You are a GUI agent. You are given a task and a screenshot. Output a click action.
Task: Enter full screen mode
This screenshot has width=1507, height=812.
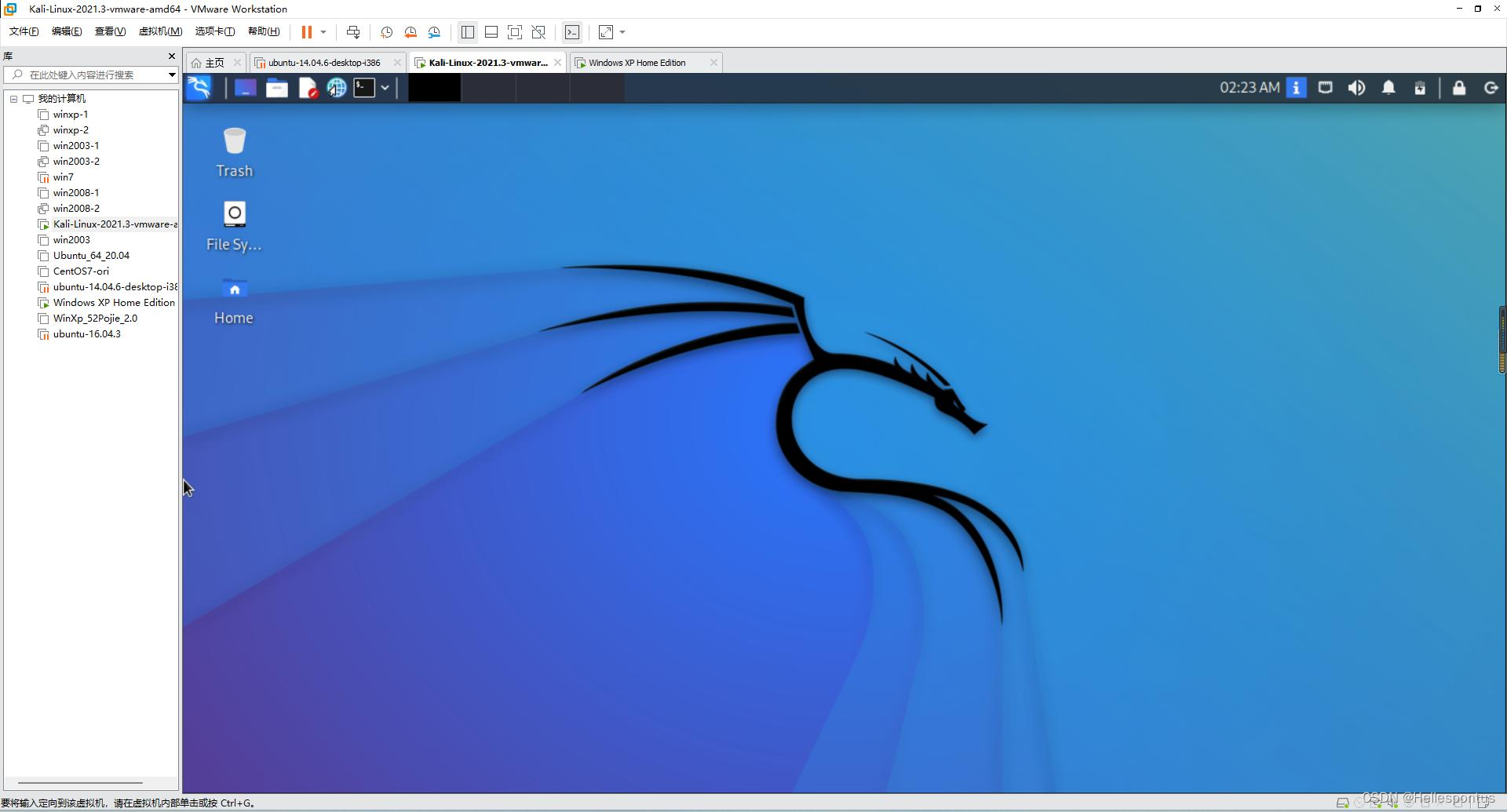click(515, 32)
